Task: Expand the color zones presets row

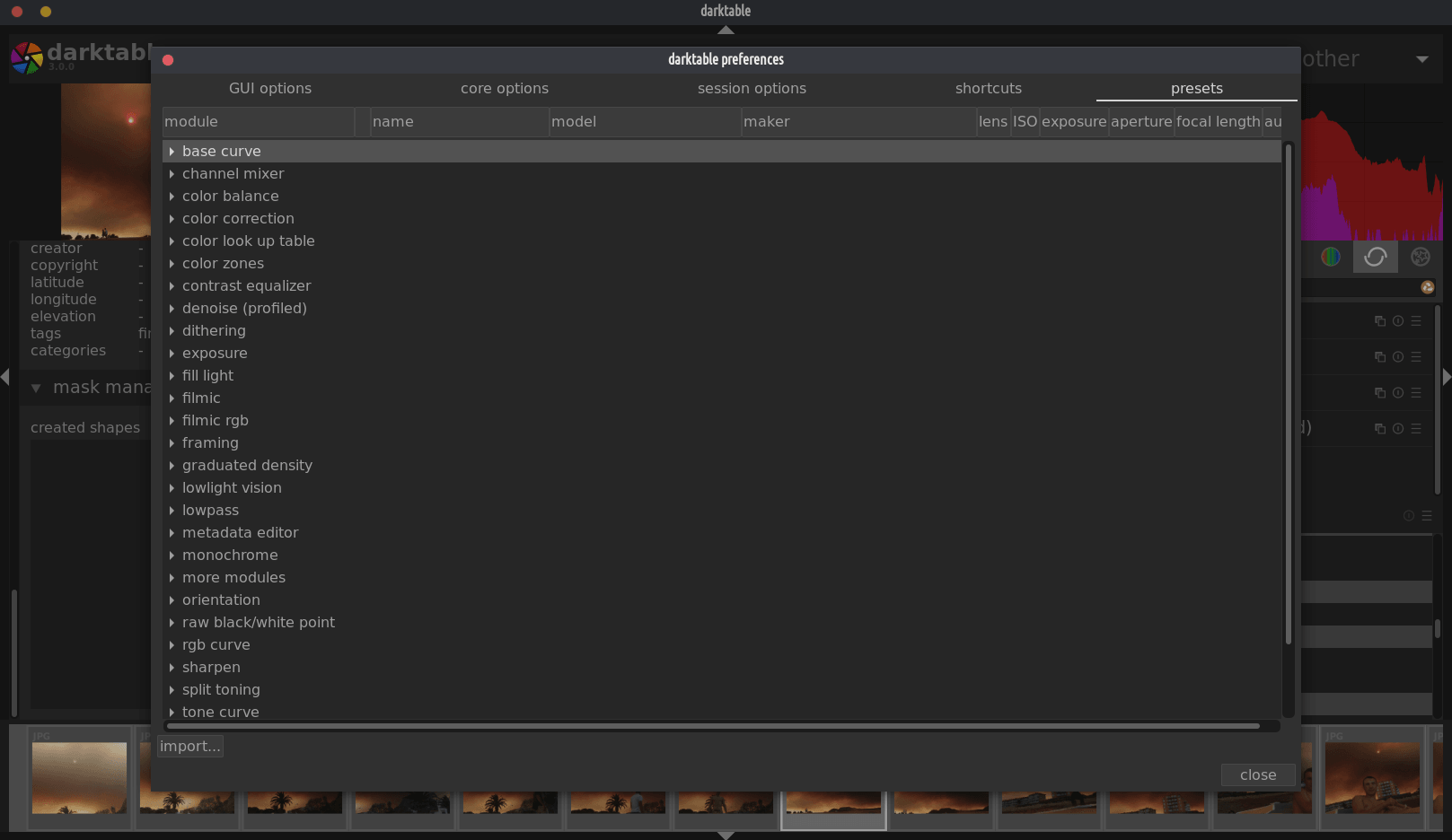Action: (172, 264)
